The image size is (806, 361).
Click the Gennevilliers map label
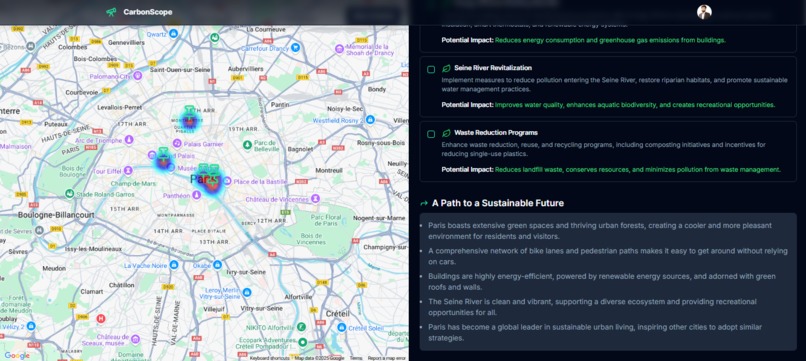[x=127, y=42]
